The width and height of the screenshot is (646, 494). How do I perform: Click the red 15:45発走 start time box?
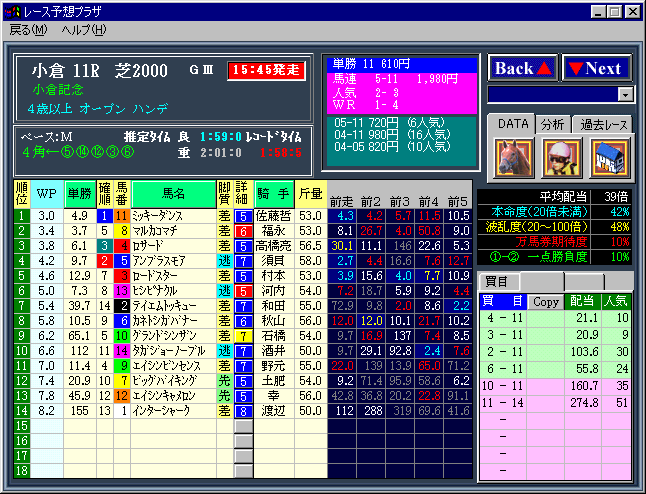coord(263,71)
